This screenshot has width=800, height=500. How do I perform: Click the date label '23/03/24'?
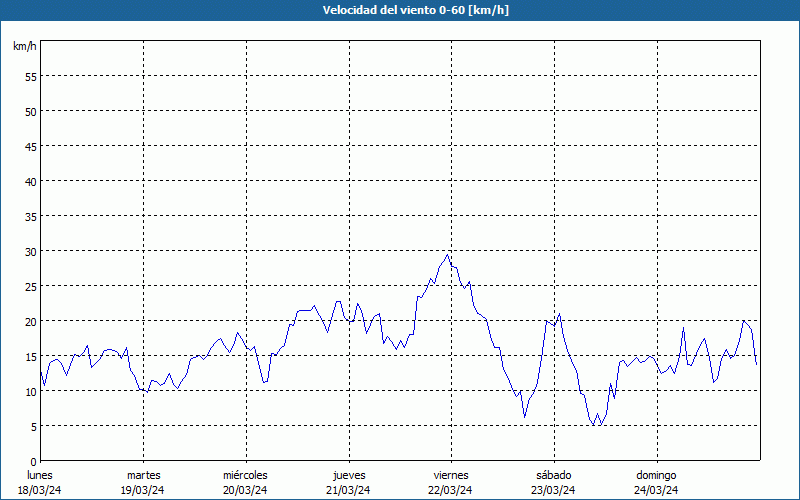tap(553, 490)
